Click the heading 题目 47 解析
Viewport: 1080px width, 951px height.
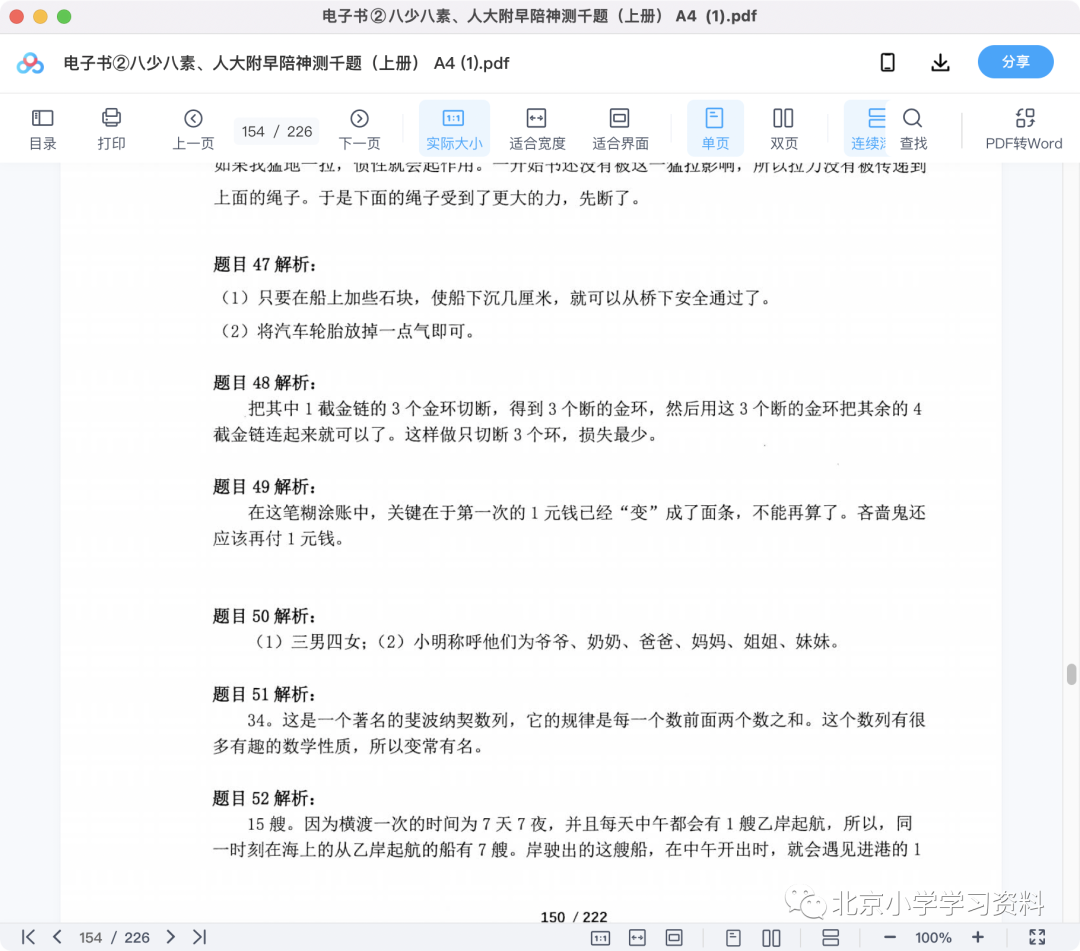pyautogui.click(x=264, y=264)
